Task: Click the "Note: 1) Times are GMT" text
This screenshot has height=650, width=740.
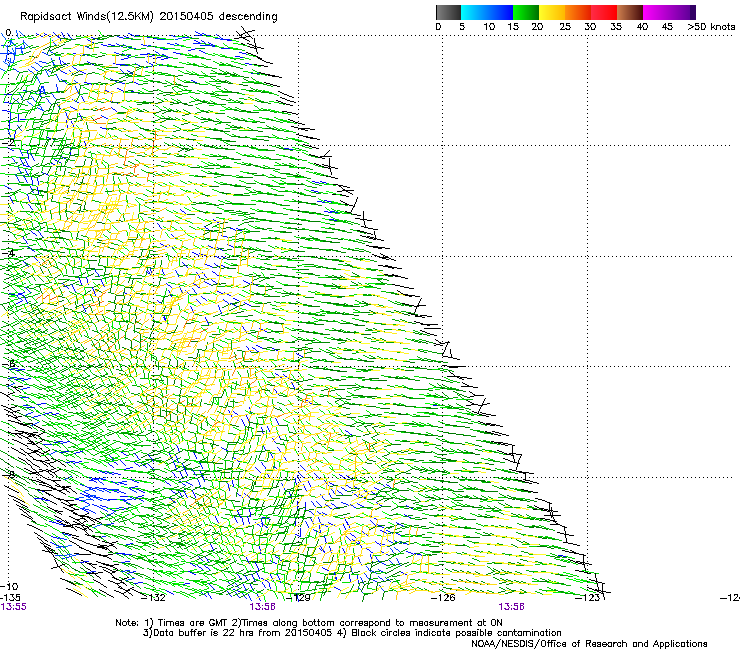Action: 171,623
